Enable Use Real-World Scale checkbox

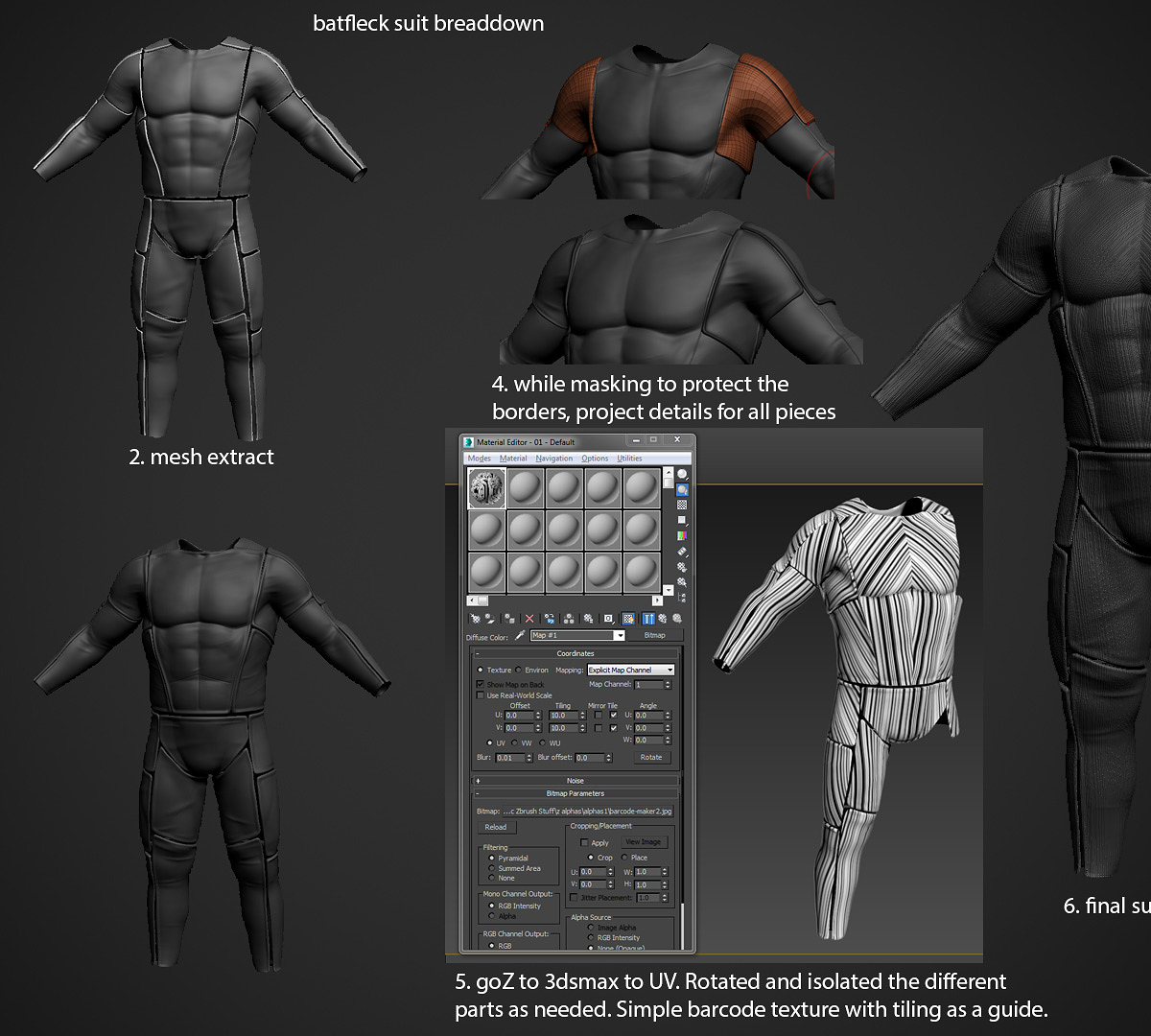click(481, 695)
